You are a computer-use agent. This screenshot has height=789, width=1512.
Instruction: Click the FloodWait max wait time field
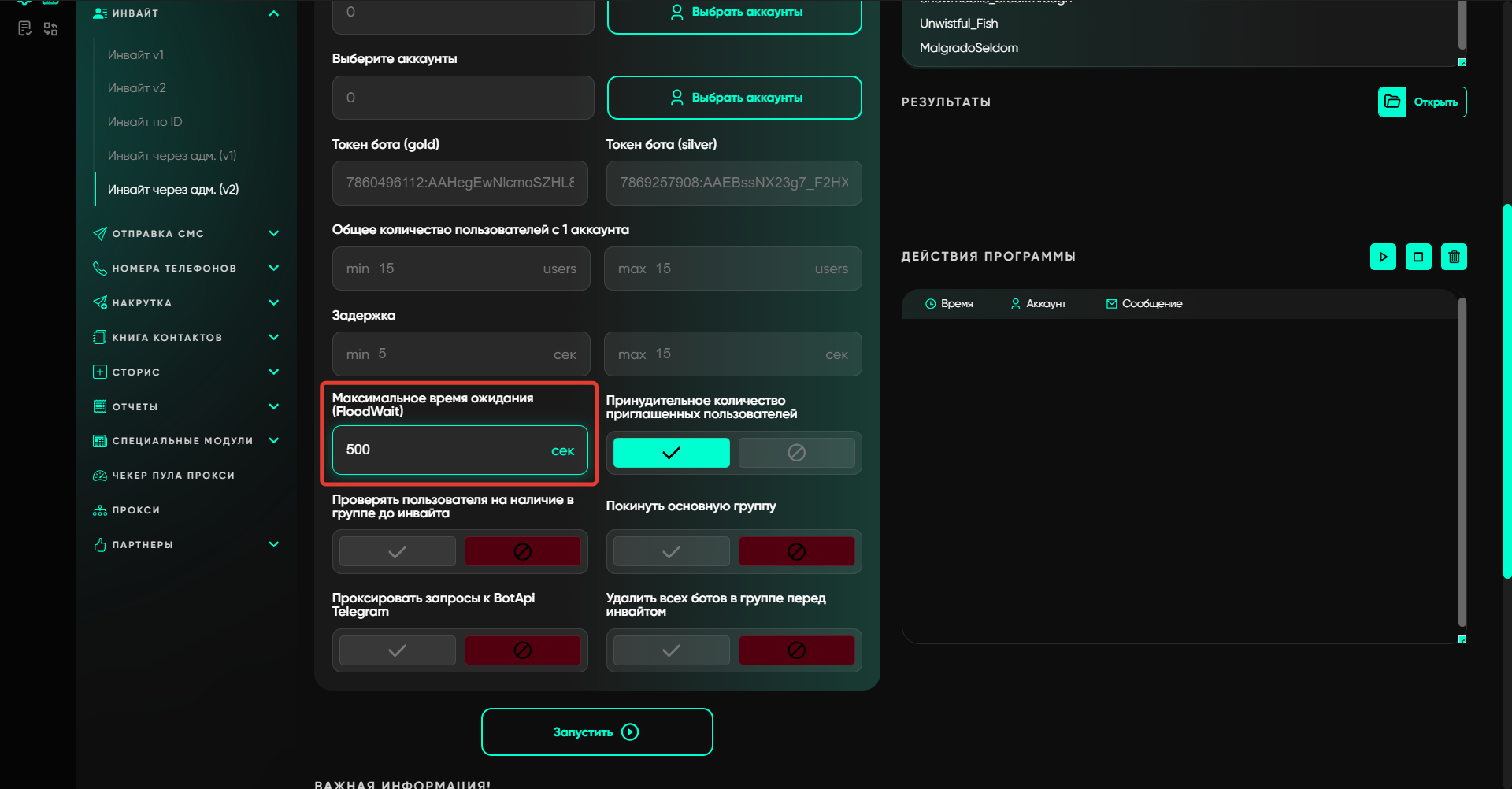pos(446,450)
